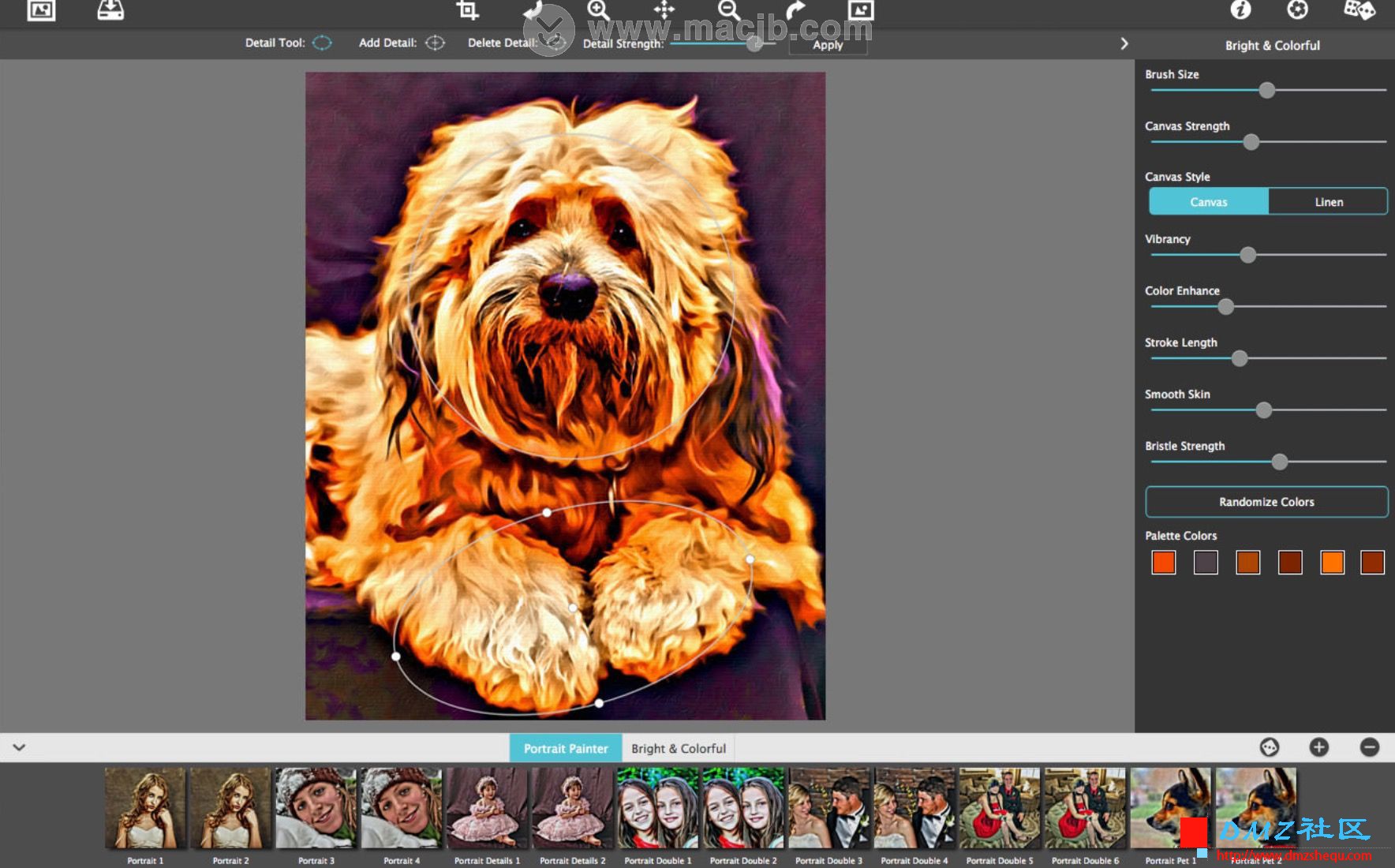This screenshot has height=868, width=1395.
Task: Adjust the Bristle Strength slider
Action: tap(1279, 462)
